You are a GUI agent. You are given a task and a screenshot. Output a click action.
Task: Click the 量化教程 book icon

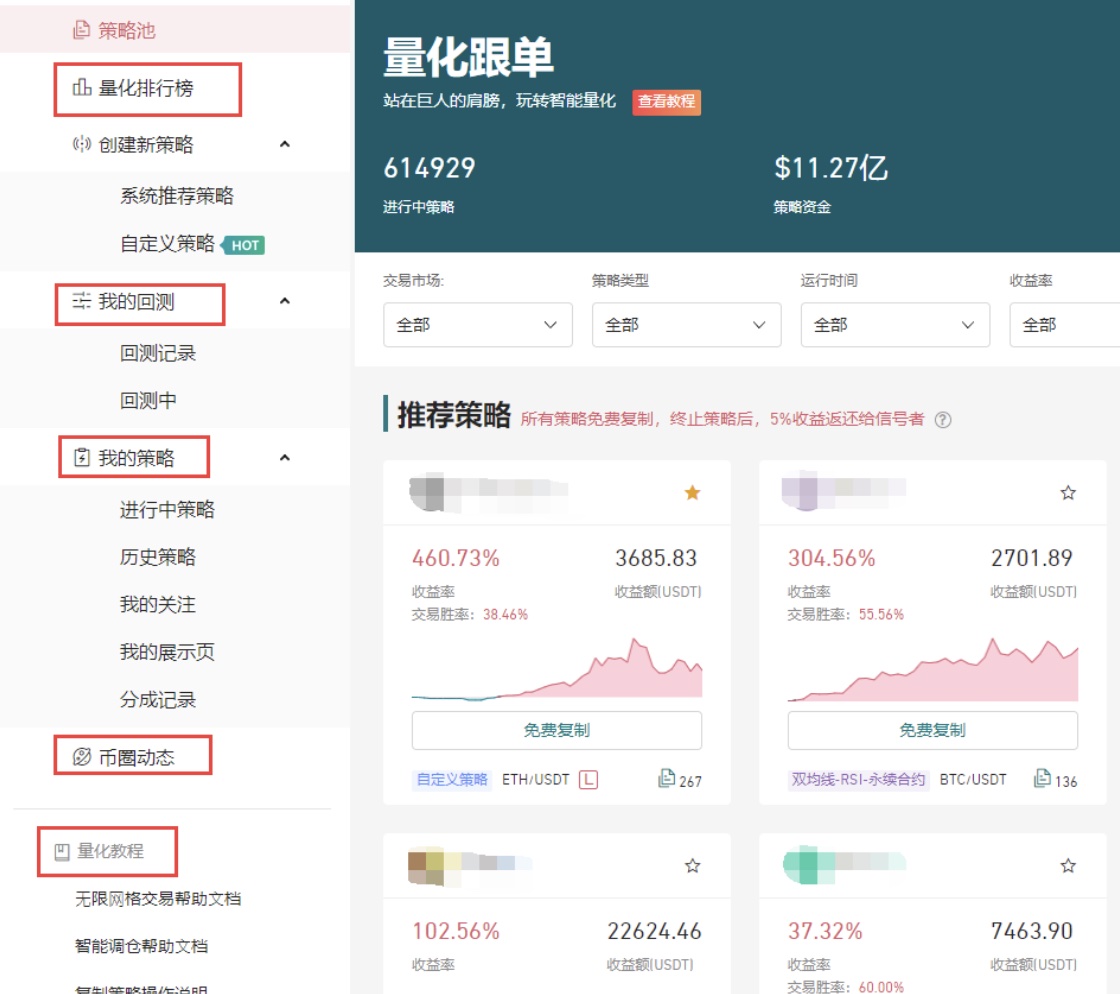(62, 851)
